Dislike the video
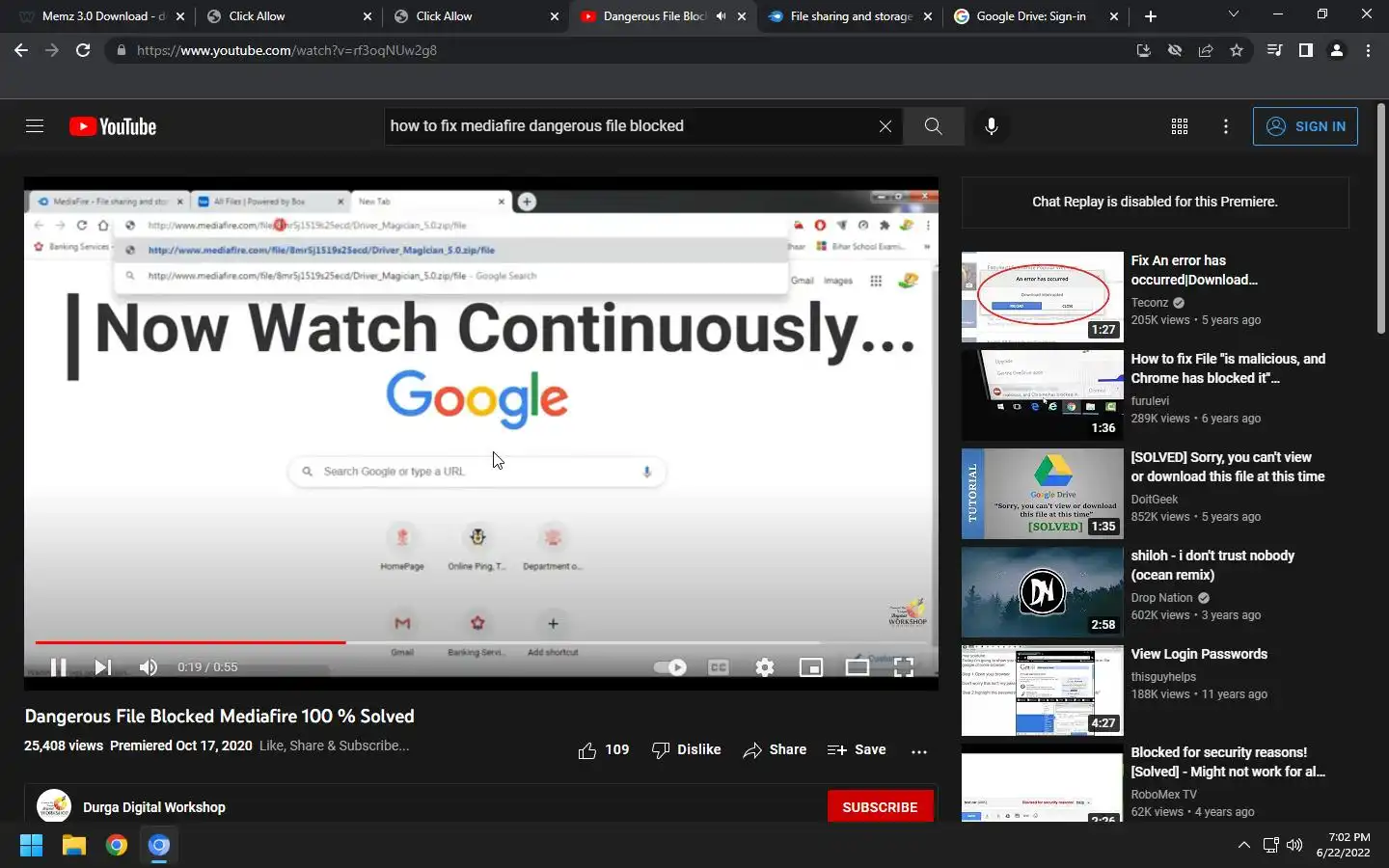Image resolution: width=1389 pixels, height=868 pixels. (686, 750)
